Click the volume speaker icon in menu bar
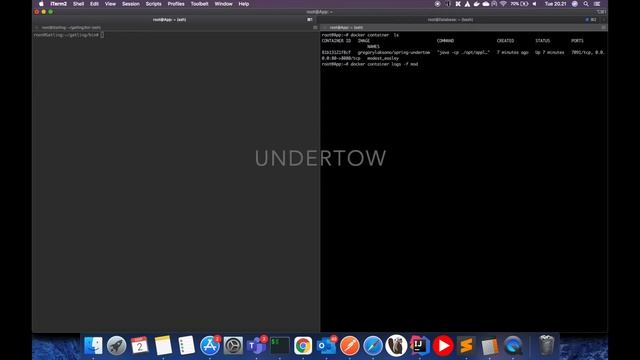640x360 pixels. coord(534,4)
